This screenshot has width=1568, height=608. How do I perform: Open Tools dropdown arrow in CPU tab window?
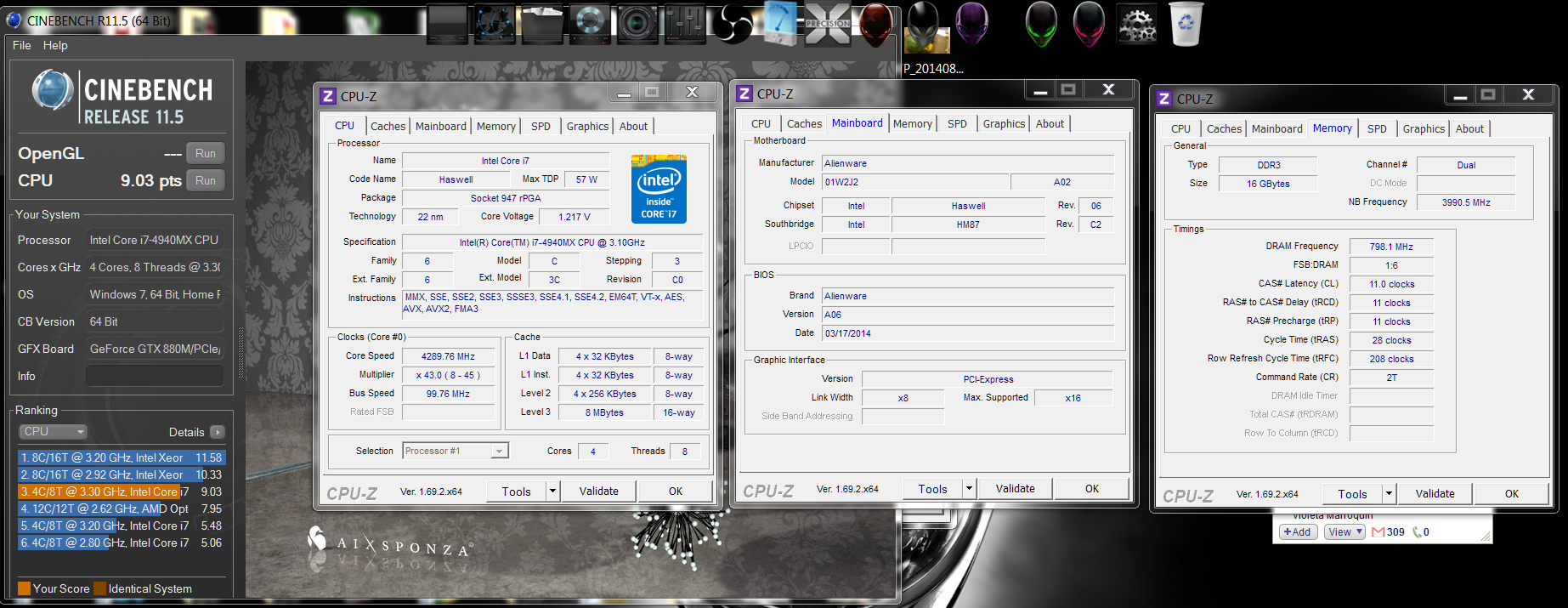(x=552, y=491)
